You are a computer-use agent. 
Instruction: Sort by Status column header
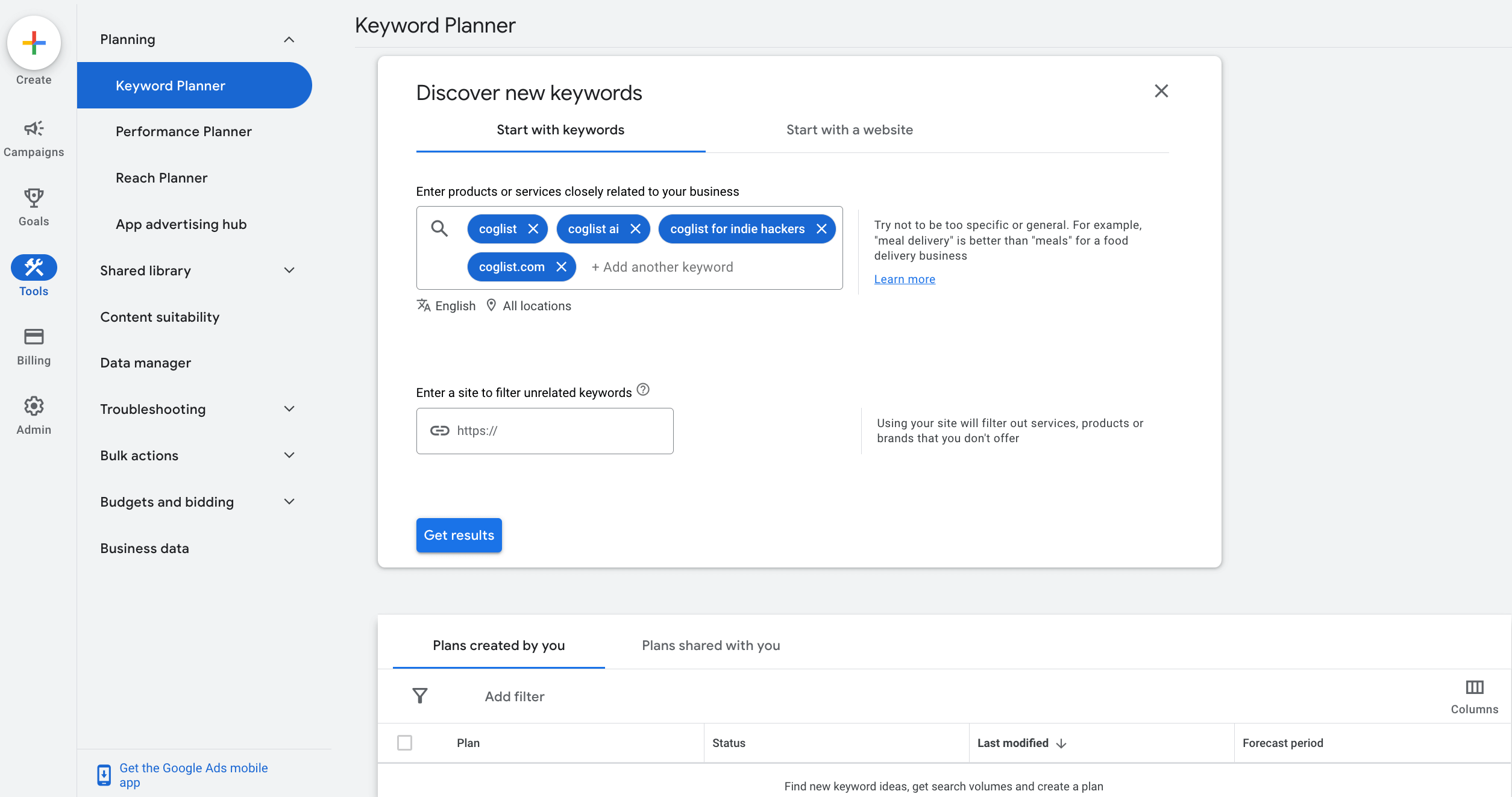(x=729, y=743)
